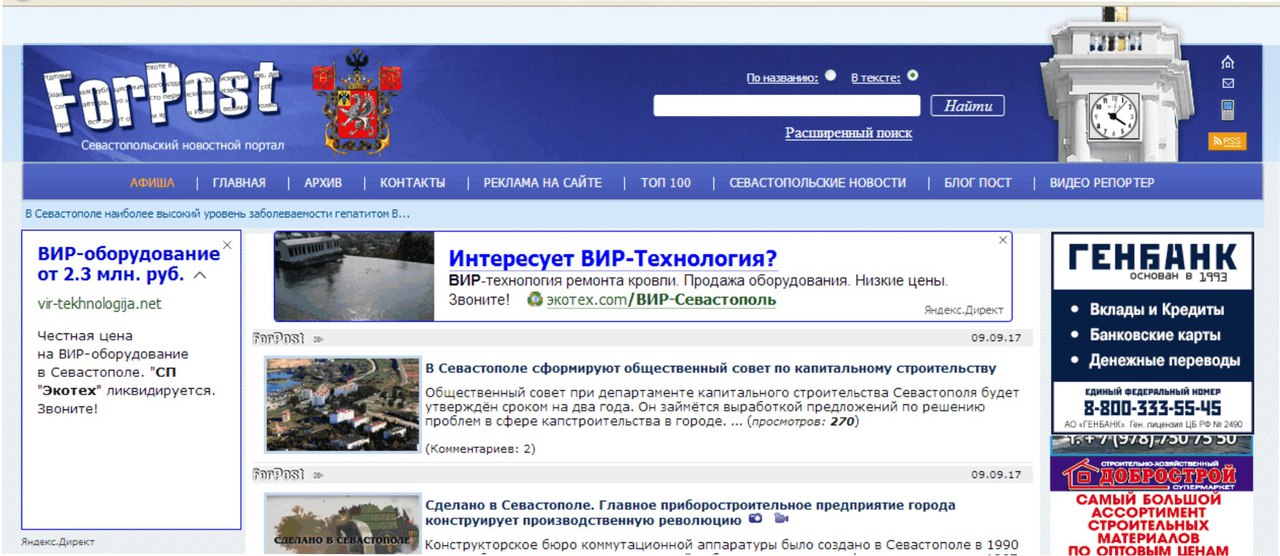The image size is (1280, 556).
Task: Click the thumbnail beside the 'общественный совет' article
Action: pos(343,404)
